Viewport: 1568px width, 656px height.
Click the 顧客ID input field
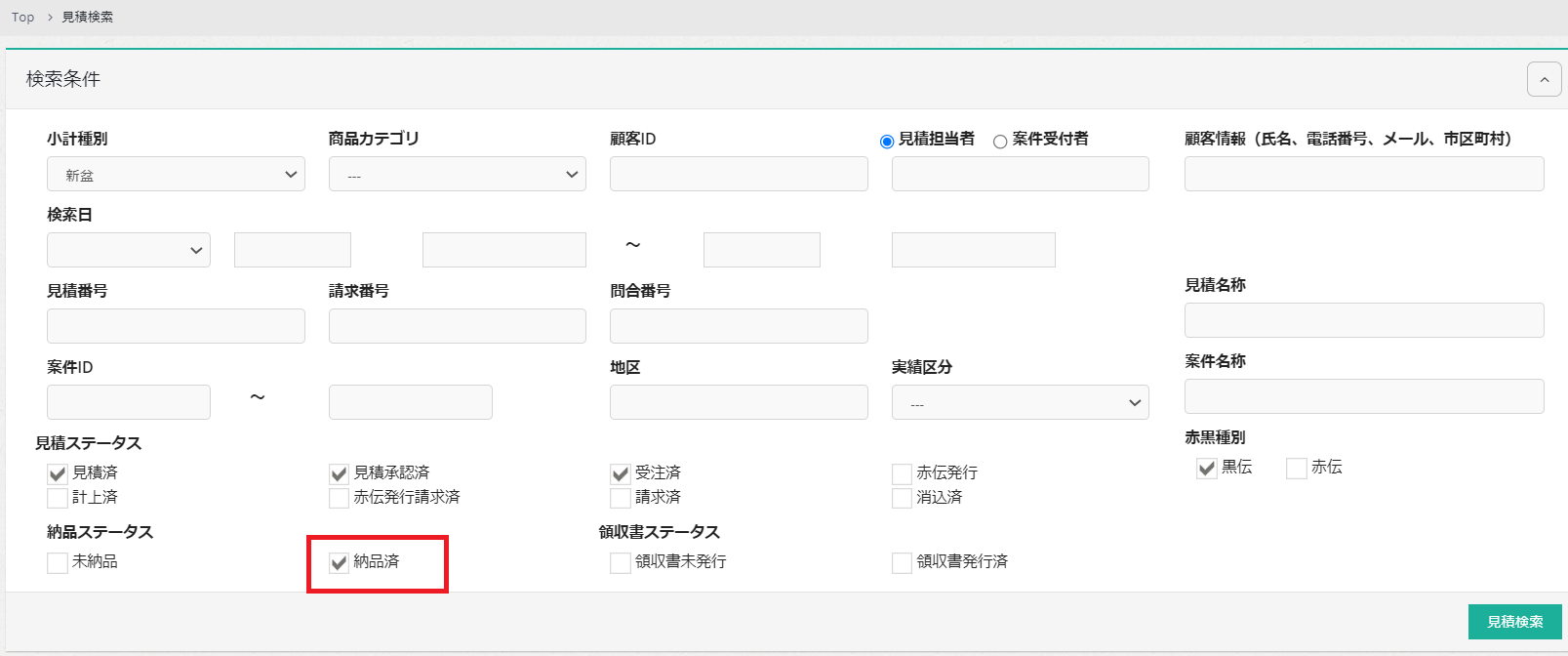(x=739, y=174)
